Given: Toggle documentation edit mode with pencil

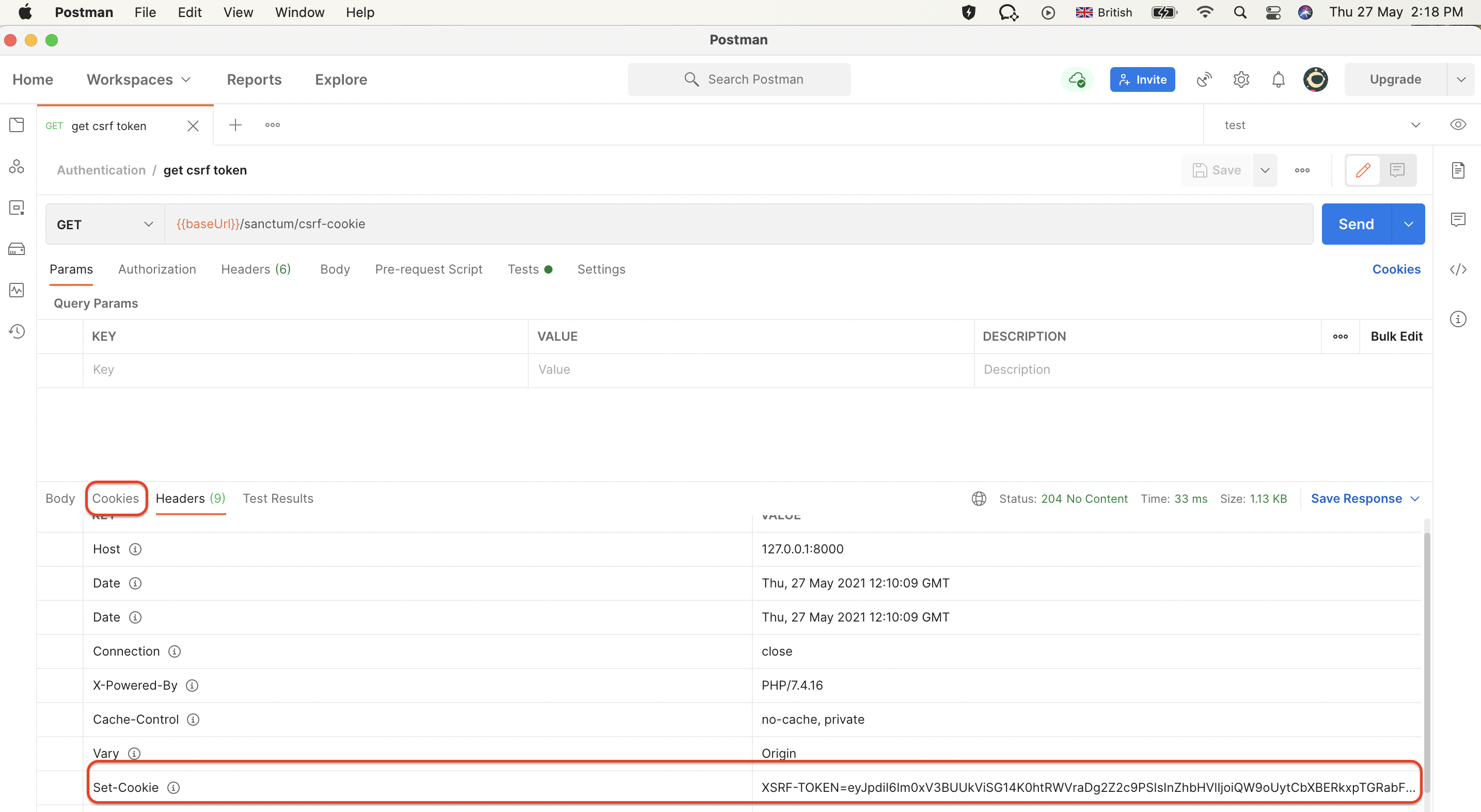Looking at the screenshot, I should [1362, 170].
